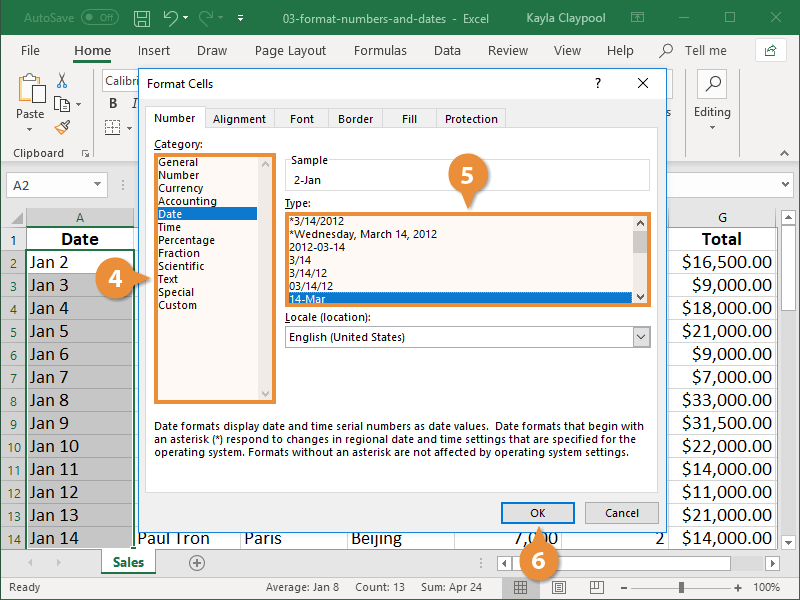Click the Copy icon
The height and width of the screenshot is (600, 800).
62,104
